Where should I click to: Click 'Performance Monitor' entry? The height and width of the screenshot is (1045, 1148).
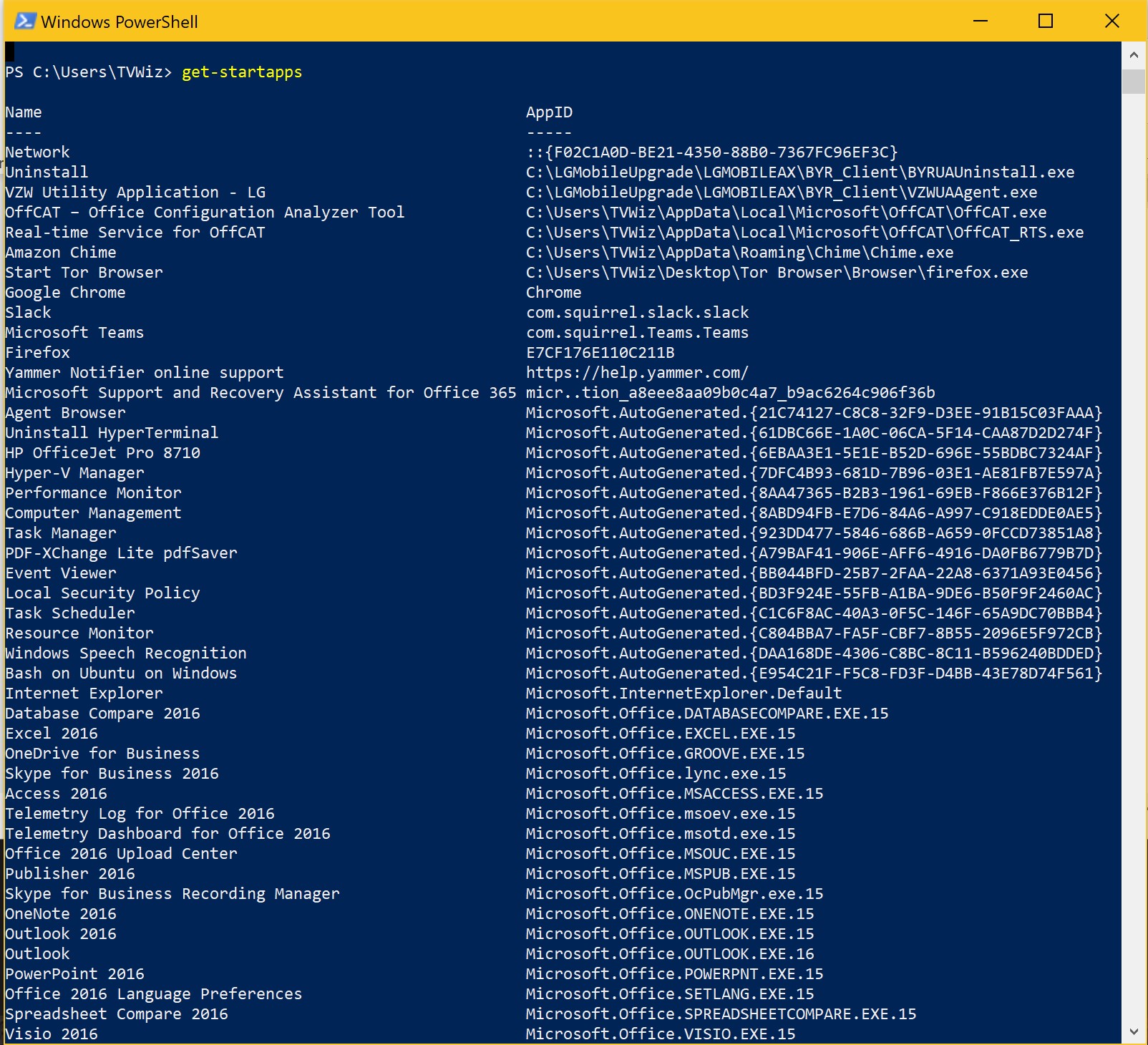(x=93, y=493)
